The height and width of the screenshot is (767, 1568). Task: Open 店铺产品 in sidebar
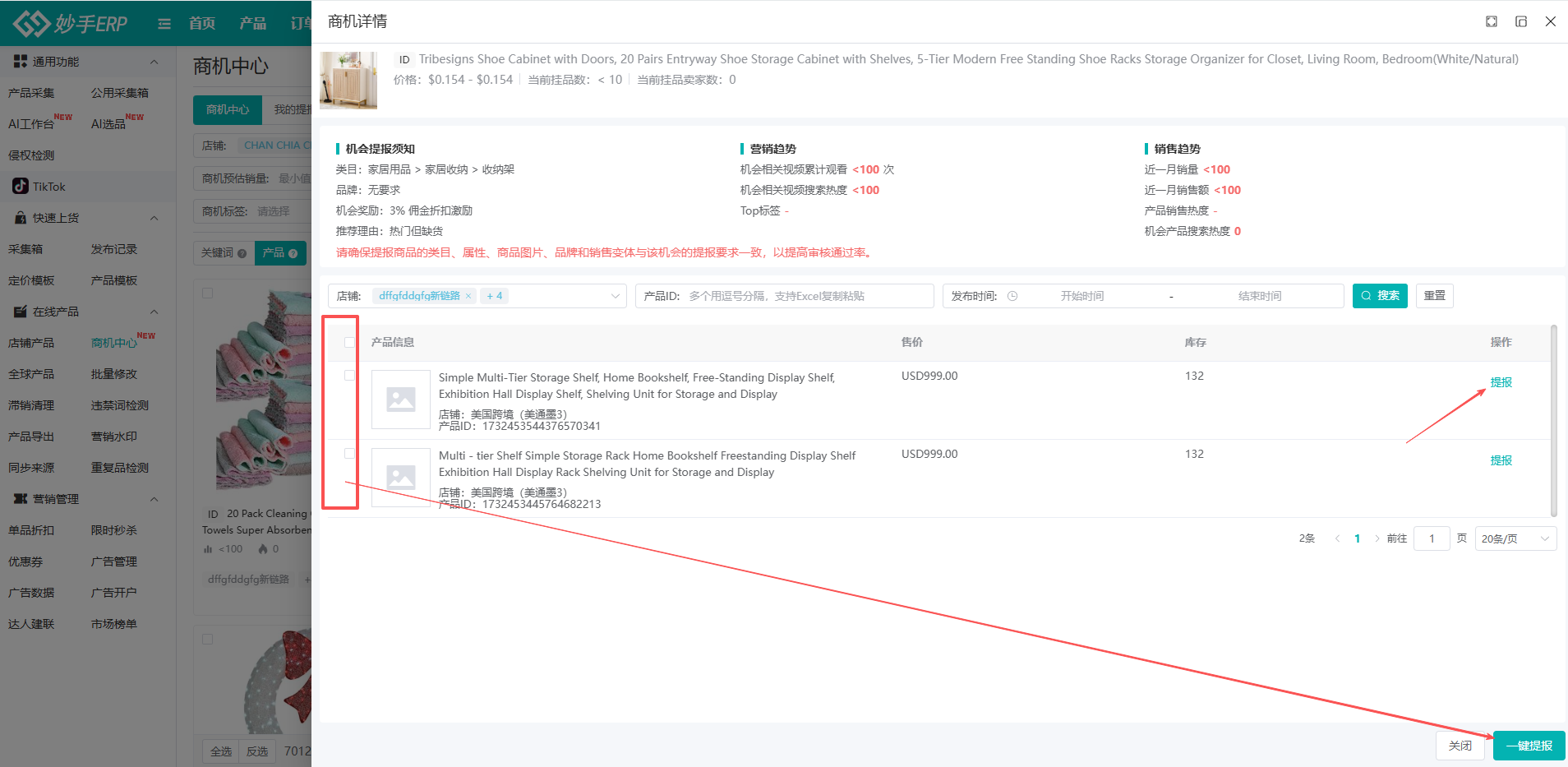click(x=31, y=343)
